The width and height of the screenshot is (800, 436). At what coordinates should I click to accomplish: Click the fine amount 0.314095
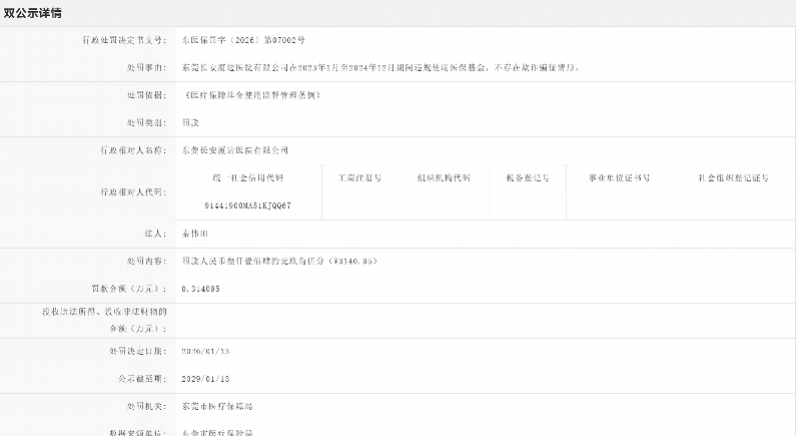coord(201,289)
